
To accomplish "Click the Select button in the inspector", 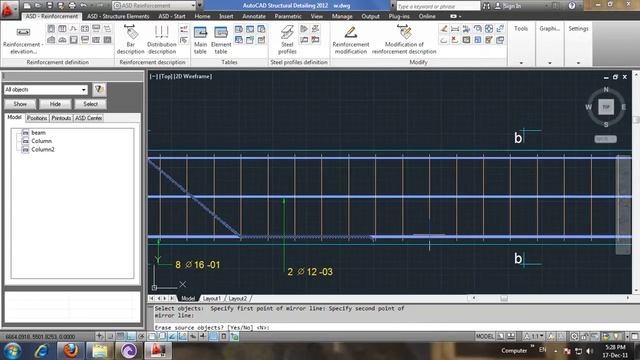I will [91, 104].
